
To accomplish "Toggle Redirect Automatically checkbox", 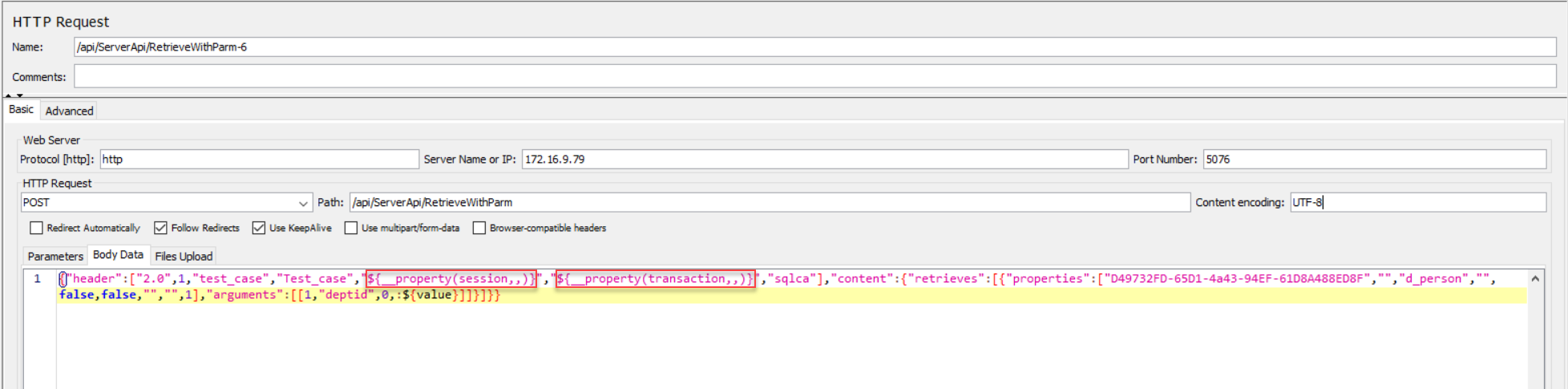I will (x=36, y=228).
